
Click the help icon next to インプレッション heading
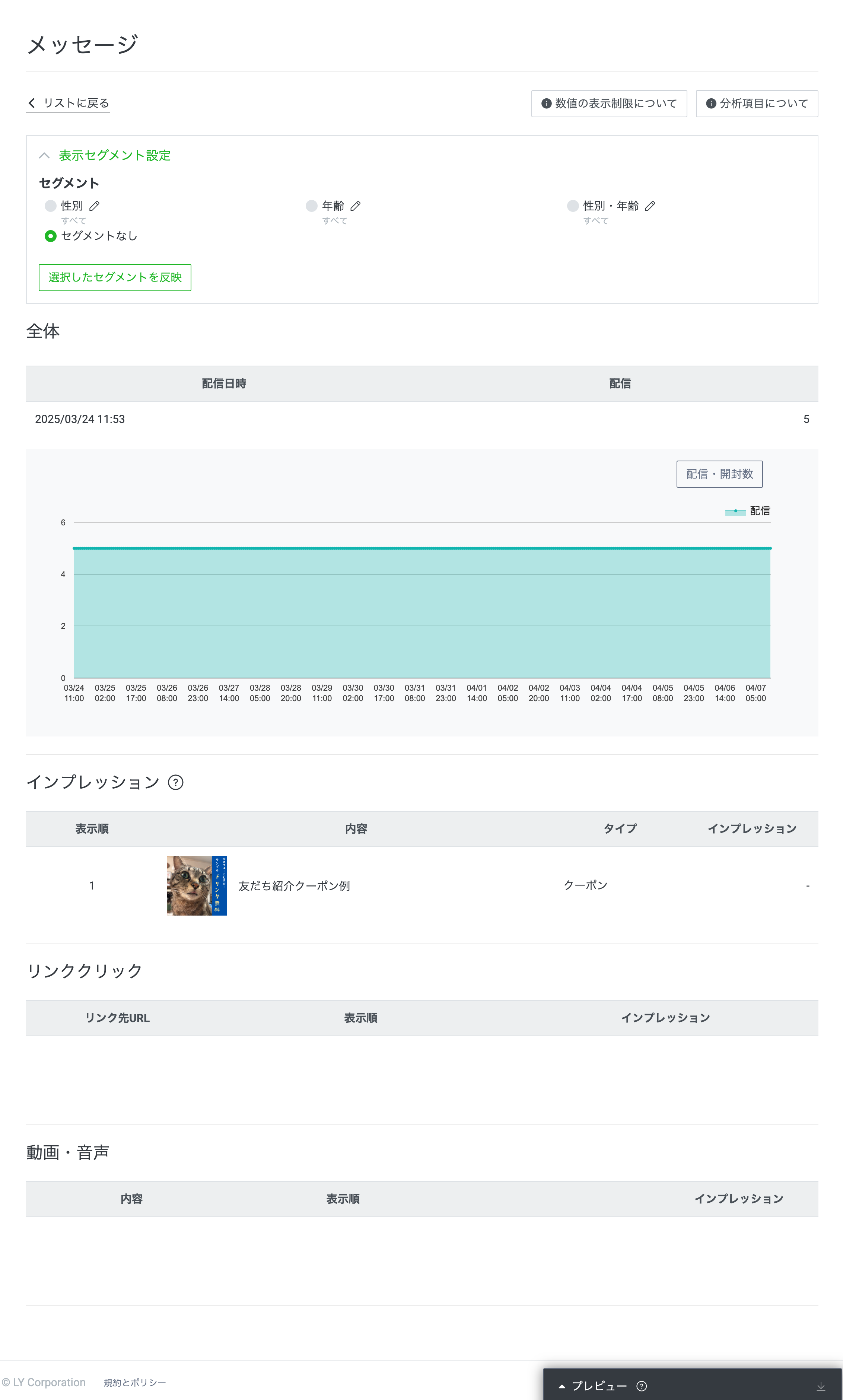coord(175,782)
